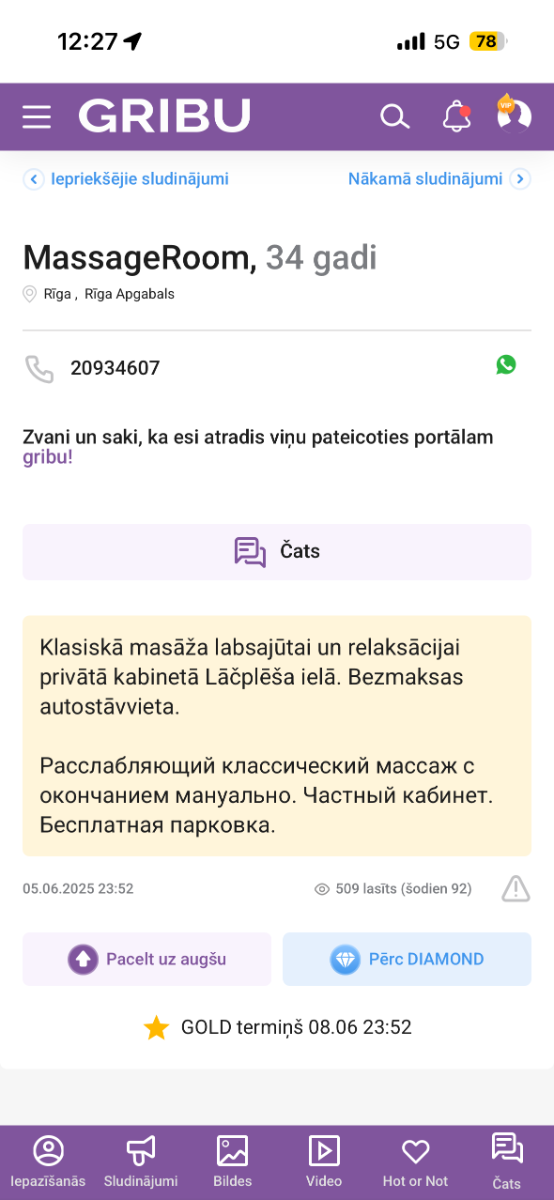Switch to Iepazīšanās tab
Image resolution: width=554 pixels, height=1200 pixels.
tap(48, 1162)
